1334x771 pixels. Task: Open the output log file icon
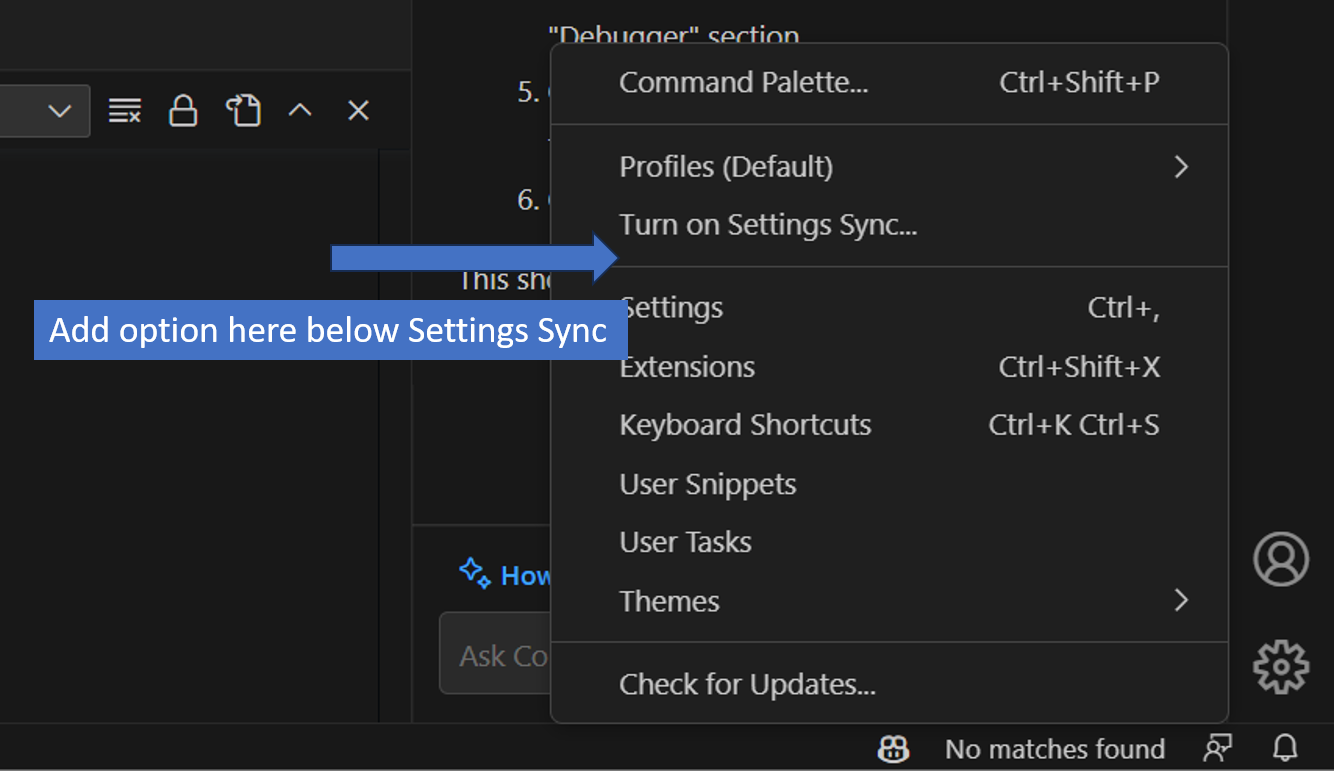[243, 110]
